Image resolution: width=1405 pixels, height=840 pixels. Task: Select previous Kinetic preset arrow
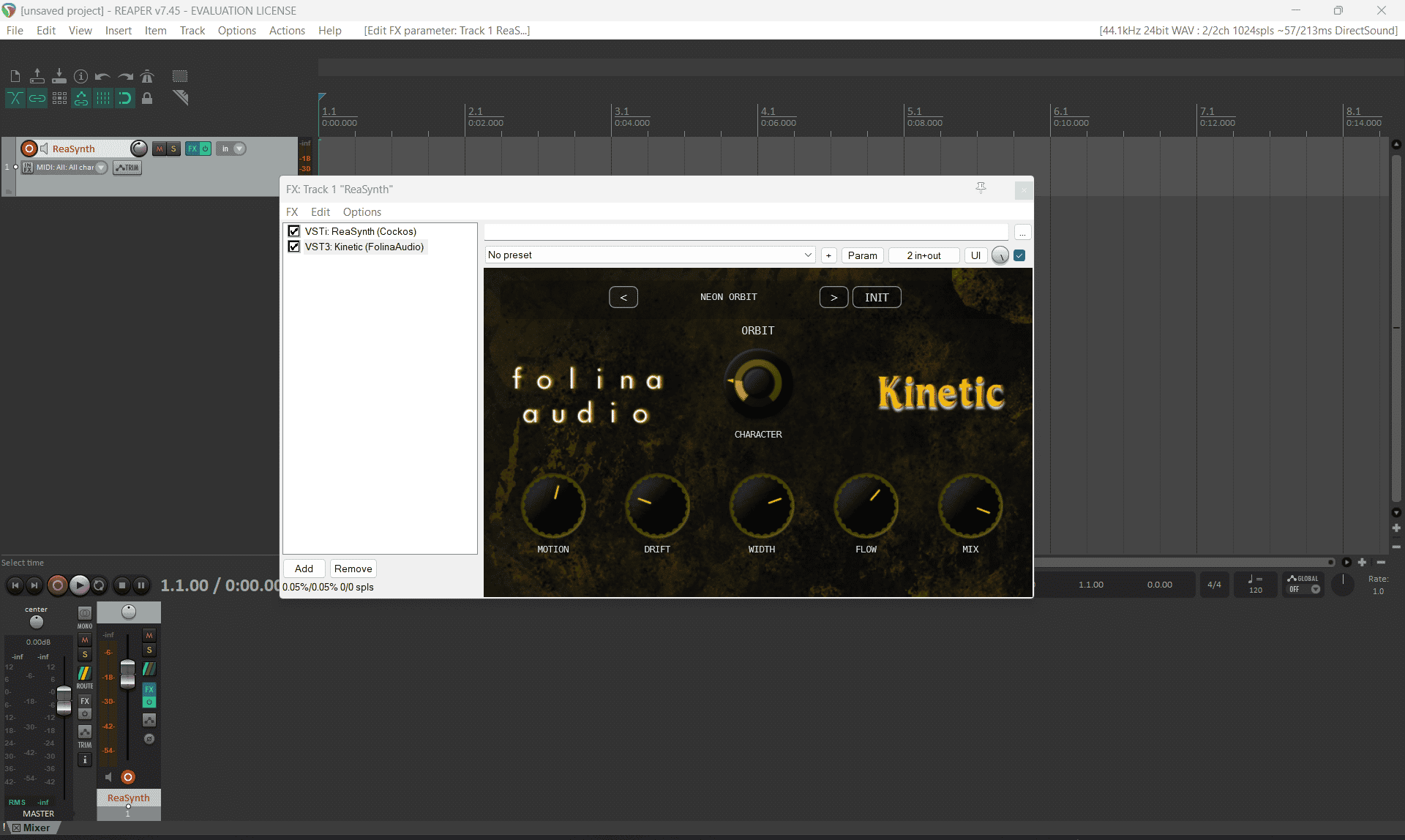click(623, 297)
